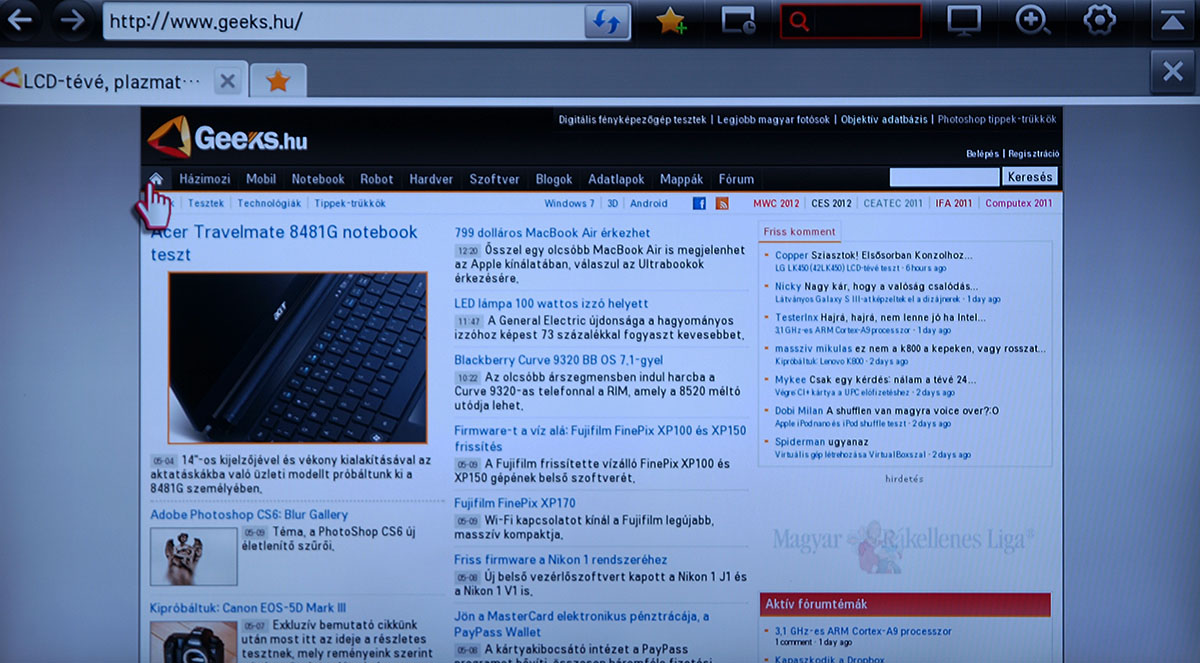Click the magnifier zoom-in icon
1200x663 pixels.
pyautogui.click(x=1032, y=21)
